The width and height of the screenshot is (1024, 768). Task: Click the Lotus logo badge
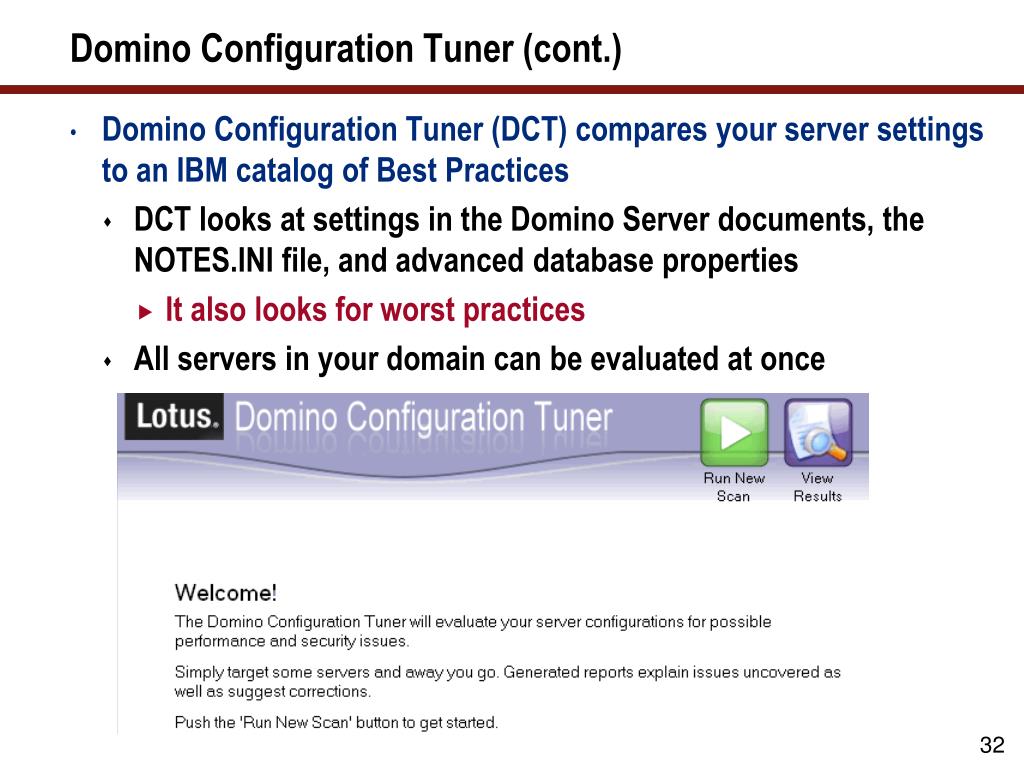(x=174, y=416)
